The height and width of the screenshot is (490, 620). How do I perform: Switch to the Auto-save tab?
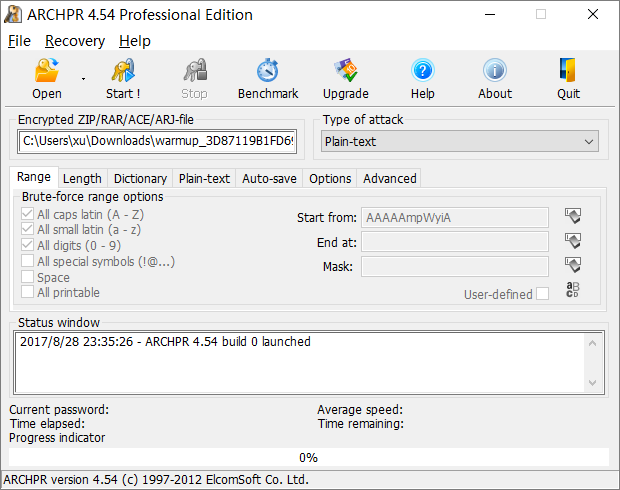269,179
